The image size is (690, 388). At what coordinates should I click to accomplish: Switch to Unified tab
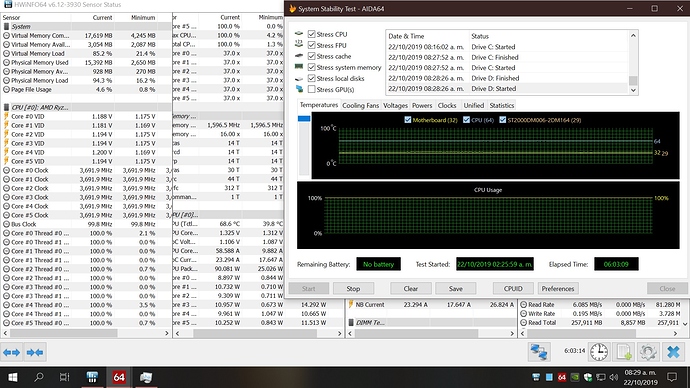pos(473,105)
